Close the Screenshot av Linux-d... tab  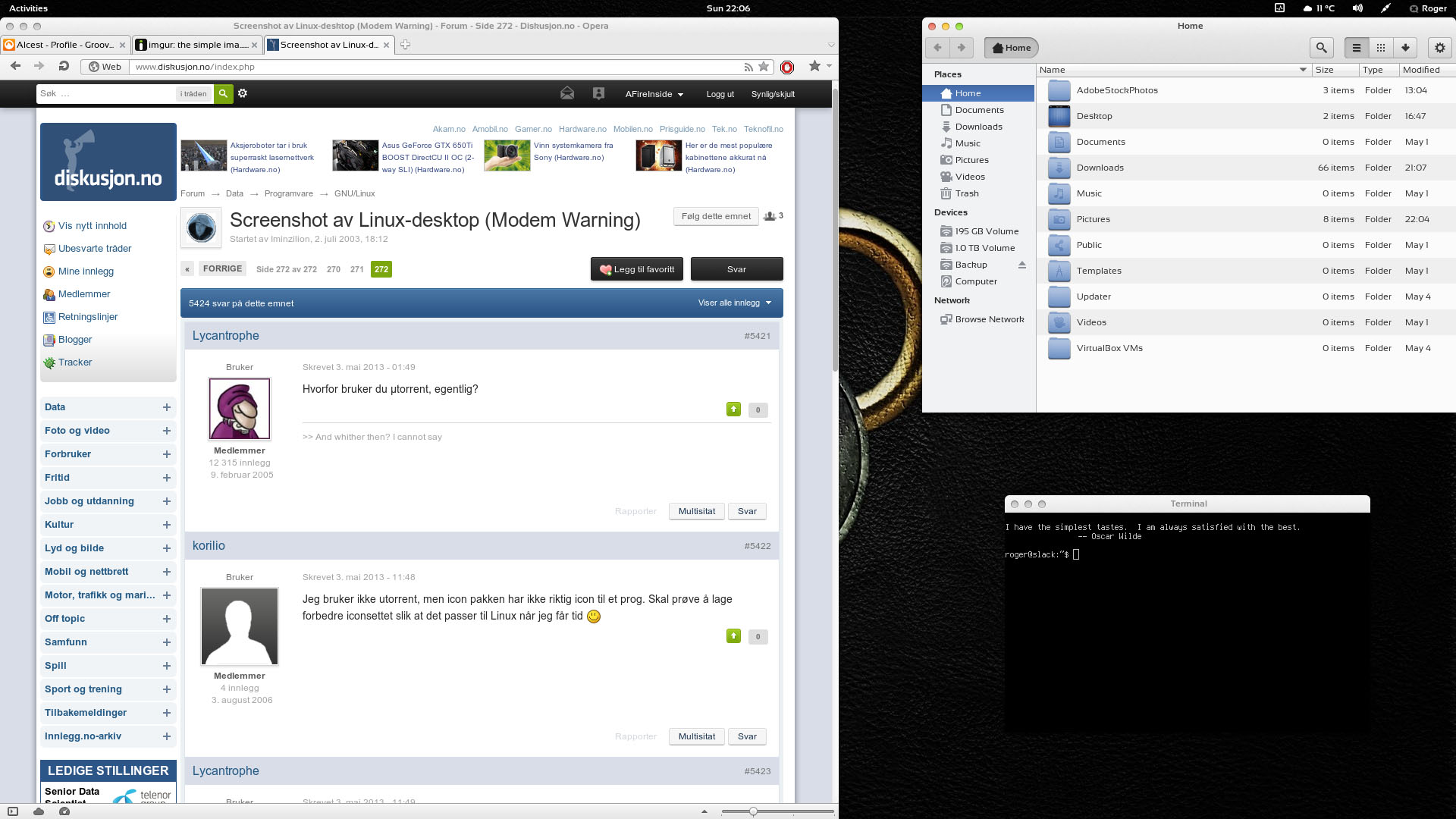(387, 45)
